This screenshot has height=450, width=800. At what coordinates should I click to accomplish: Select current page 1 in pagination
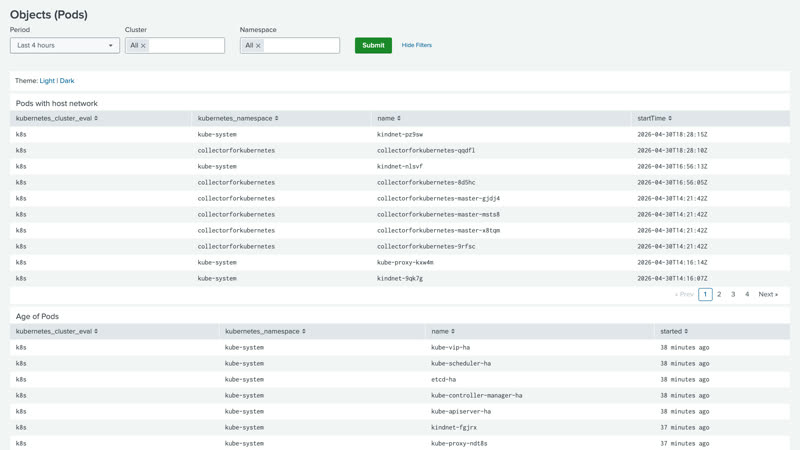point(705,294)
